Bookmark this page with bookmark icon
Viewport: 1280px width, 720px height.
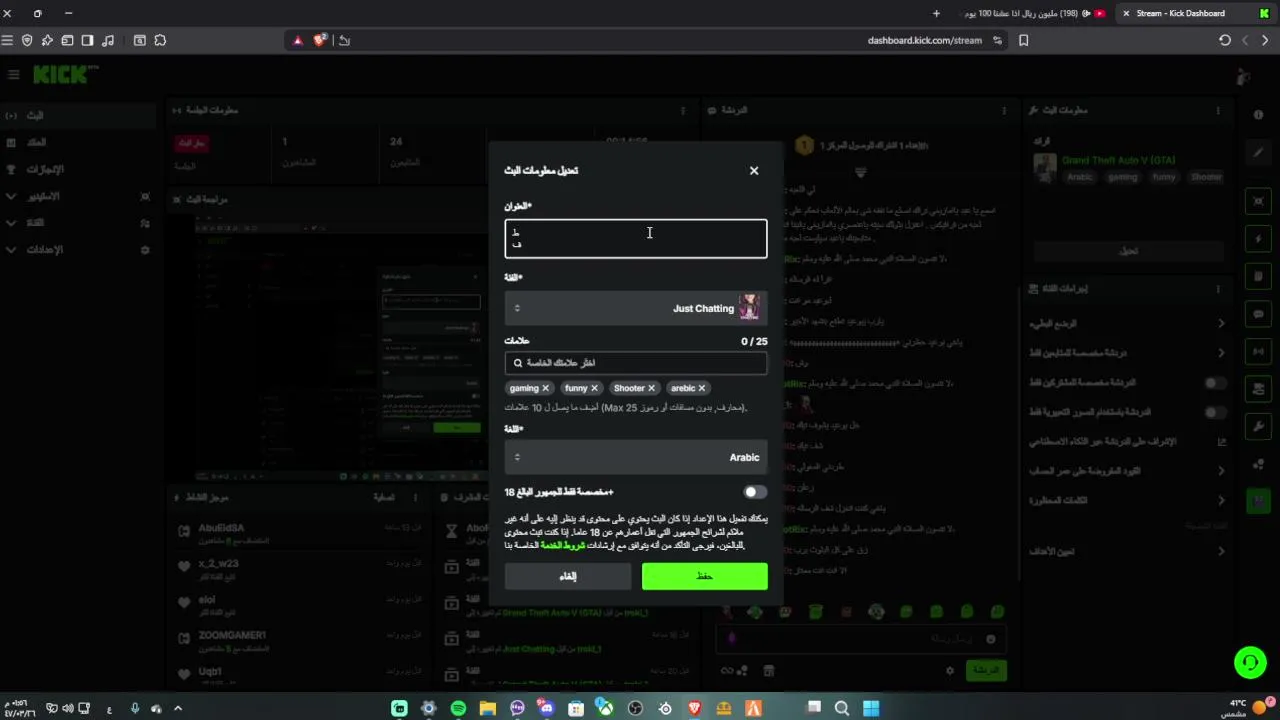click(1023, 40)
